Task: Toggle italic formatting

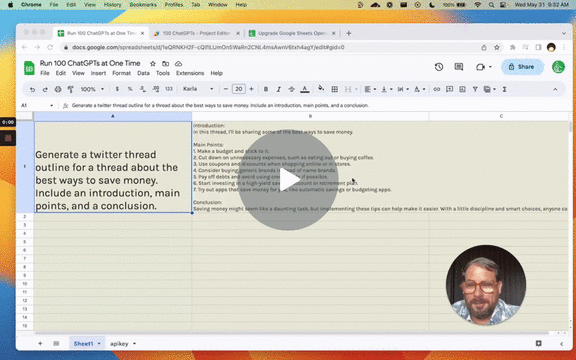Action: click(278, 89)
